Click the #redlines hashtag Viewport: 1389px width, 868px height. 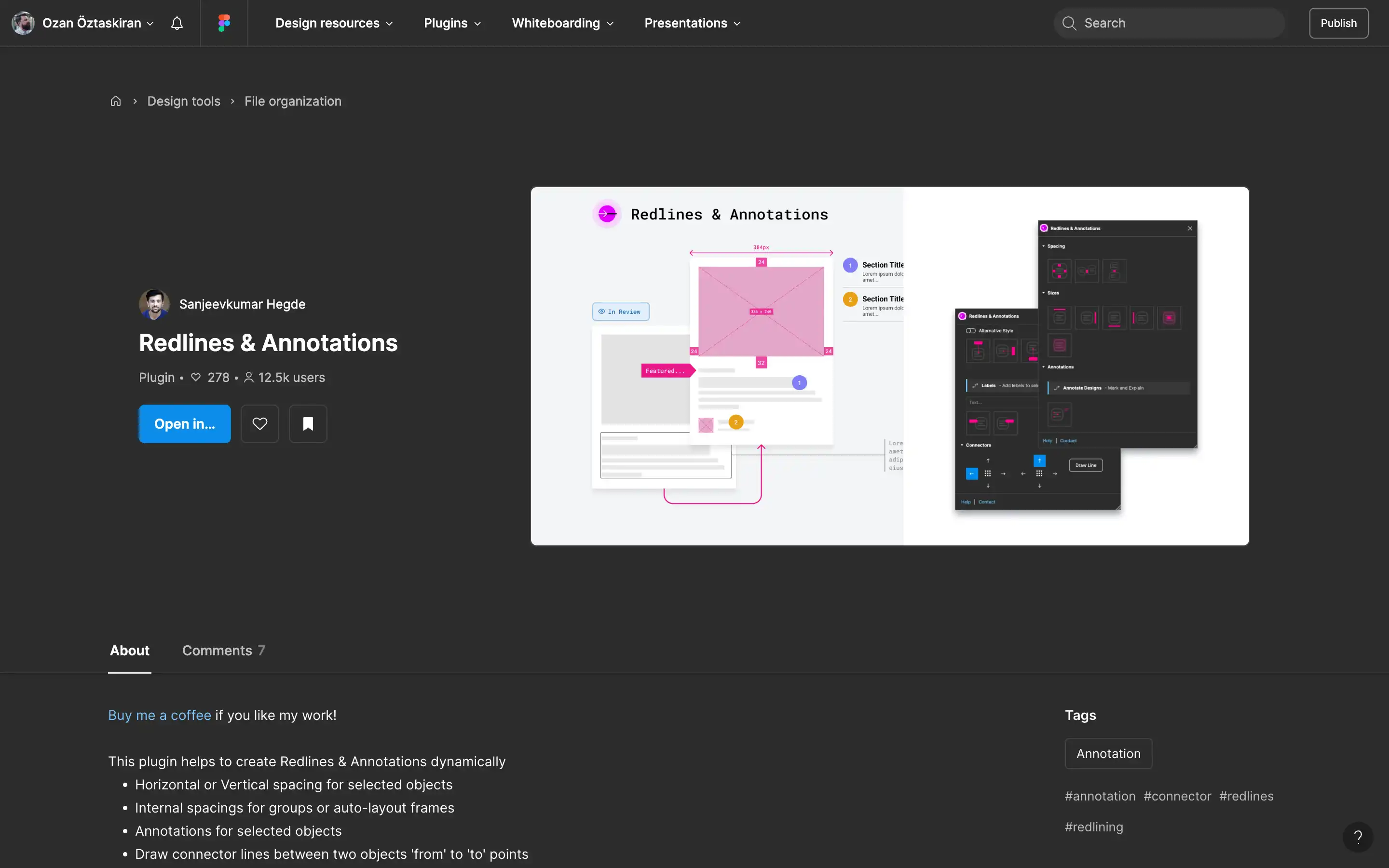click(x=1246, y=796)
